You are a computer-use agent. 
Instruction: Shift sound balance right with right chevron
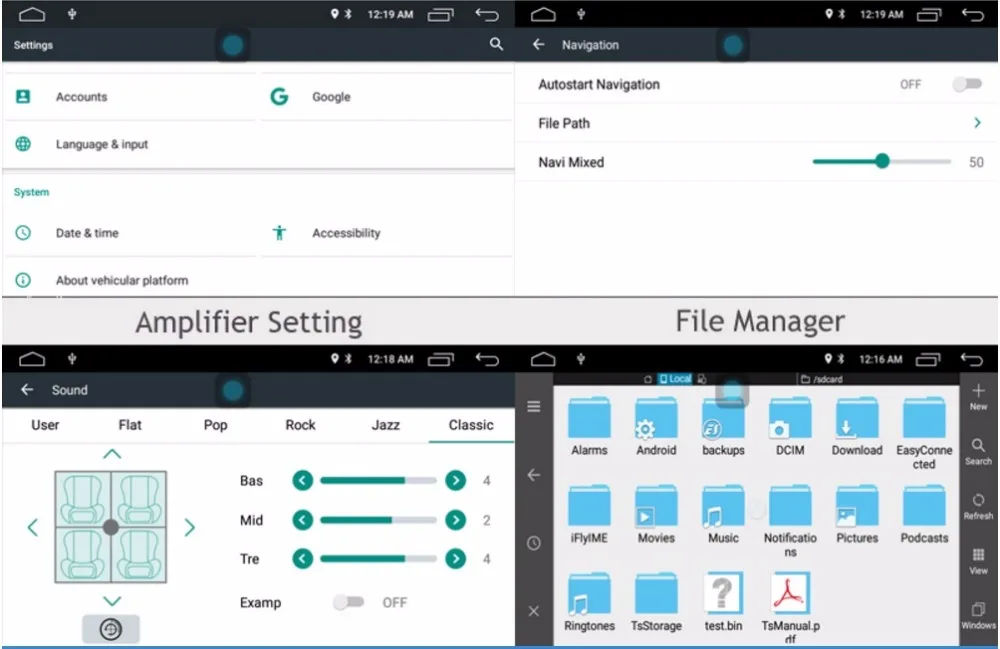click(x=189, y=527)
